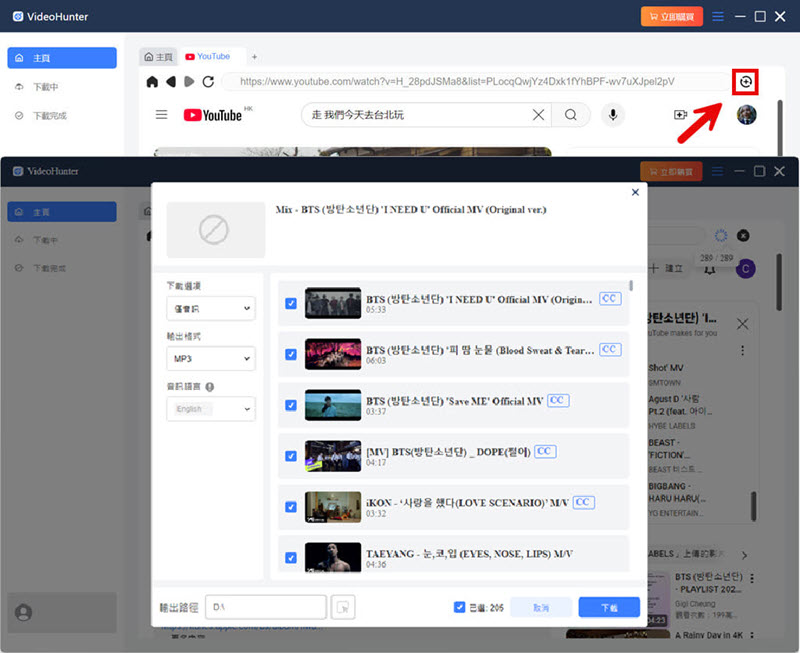800x653 pixels.
Task: Click the I NEED U video thumbnail
Action: 333,303
